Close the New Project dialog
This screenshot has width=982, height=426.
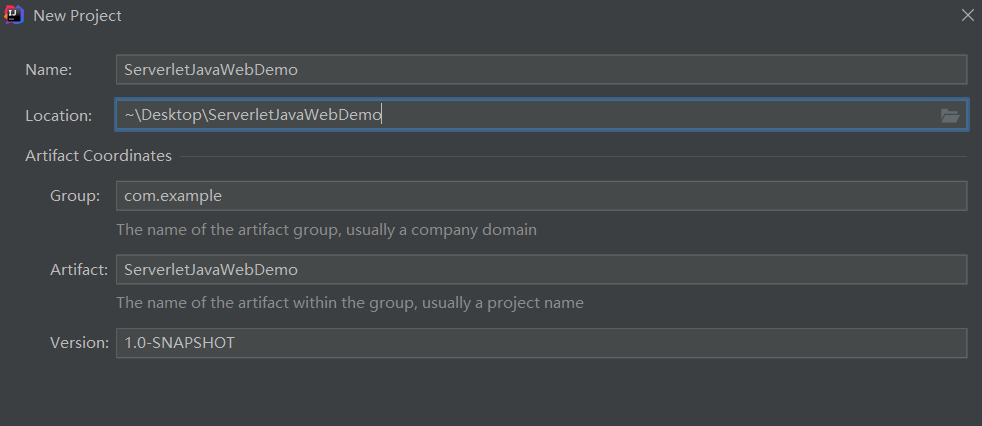tap(968, 16)
